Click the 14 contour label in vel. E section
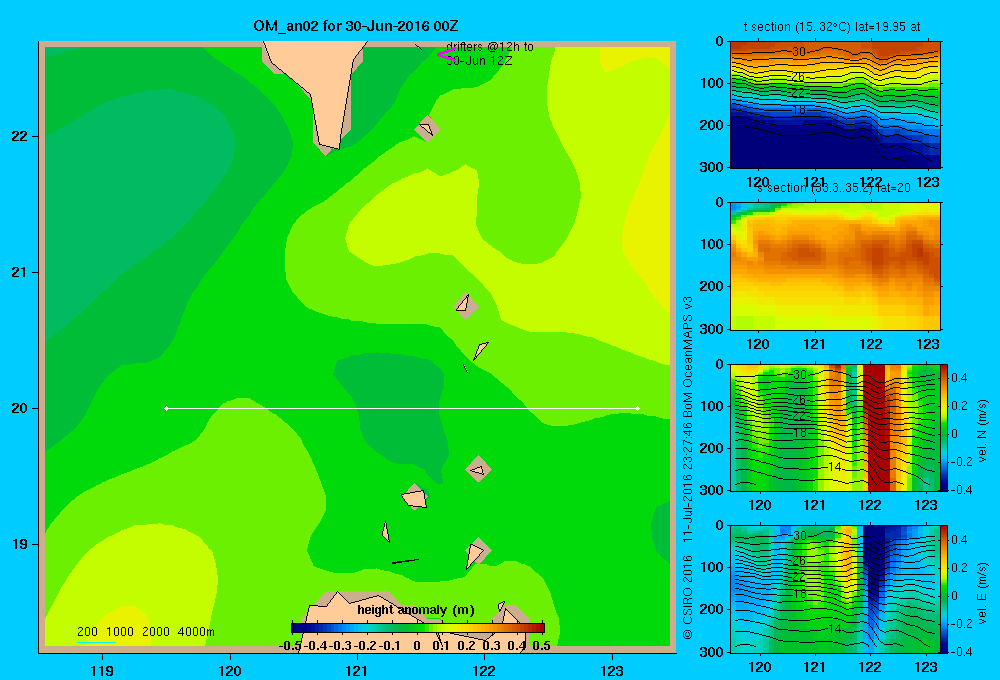Image resolution: width=1000 pixels, height=680 pixels. coord(835,629)
